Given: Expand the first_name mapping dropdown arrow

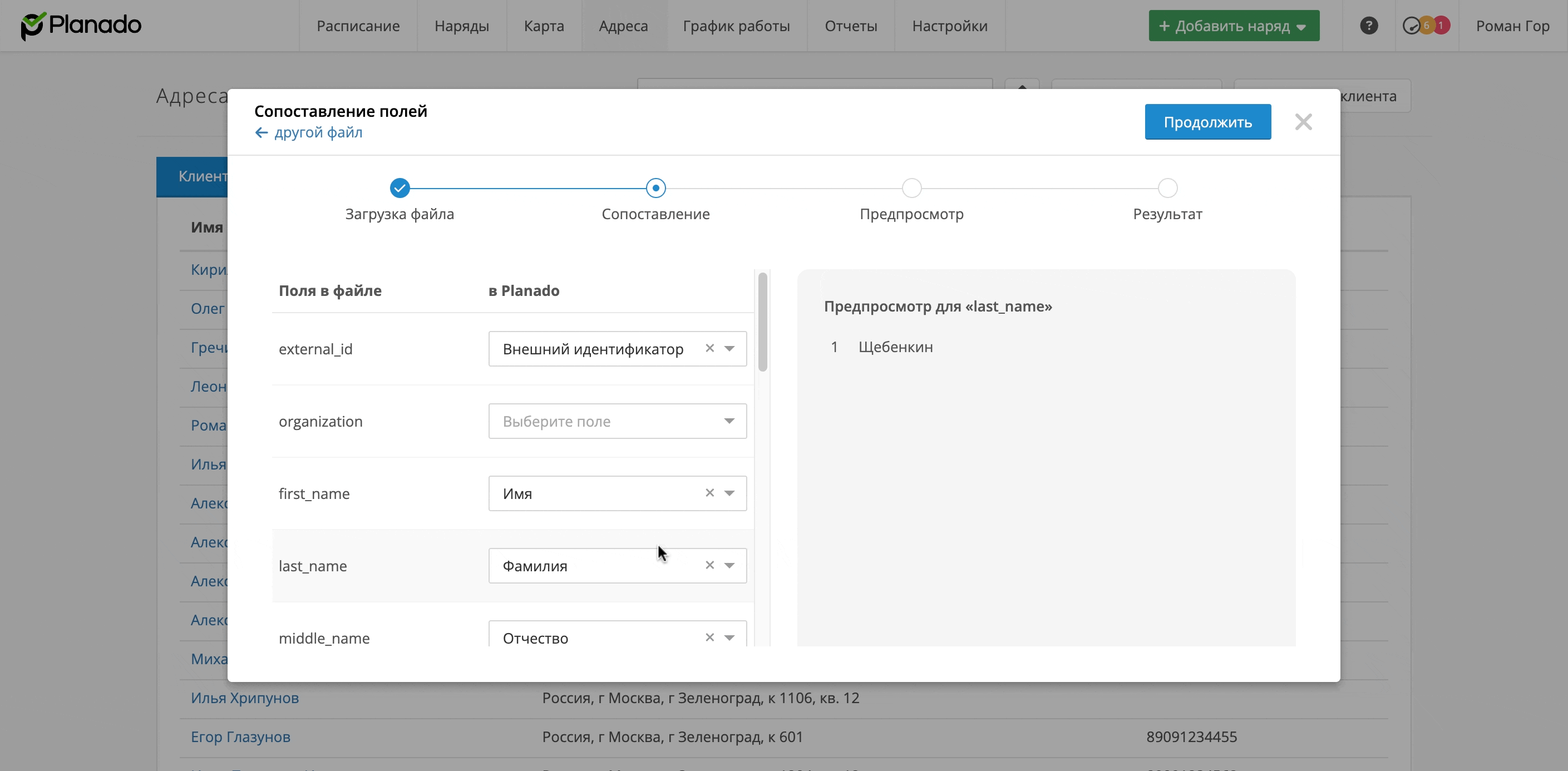Looking at the screenshot, I should tap(729, 493).
